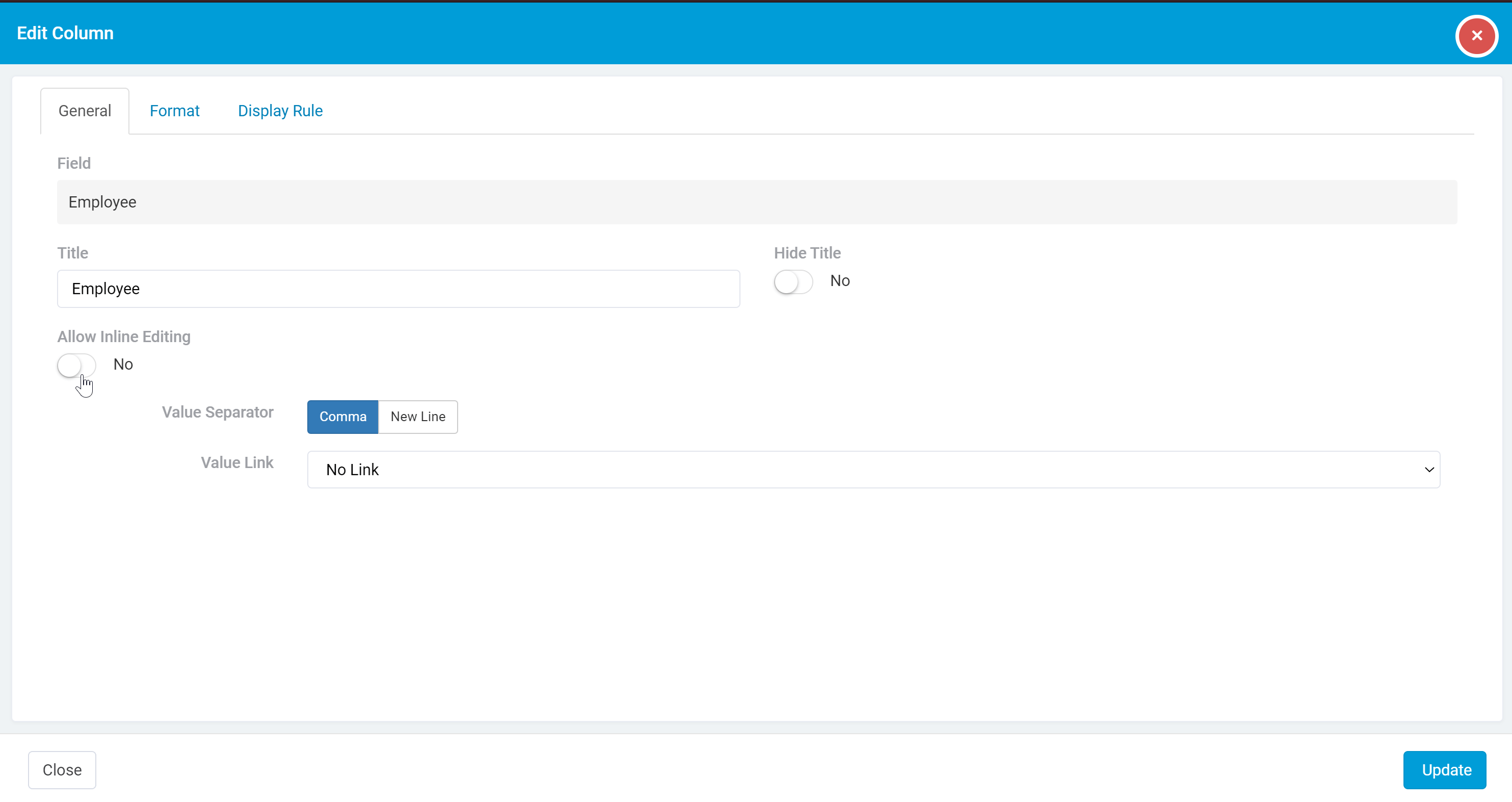Toggle the Hide Title switch

pos(793,282)
